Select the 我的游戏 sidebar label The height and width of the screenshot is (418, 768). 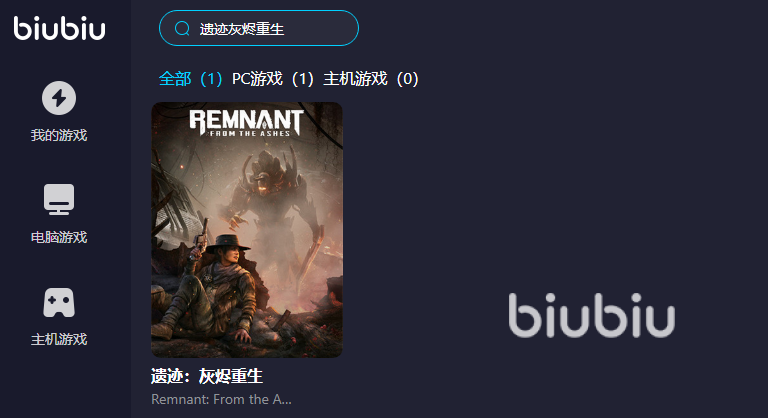pyautogui.click(x=59, y=135)
